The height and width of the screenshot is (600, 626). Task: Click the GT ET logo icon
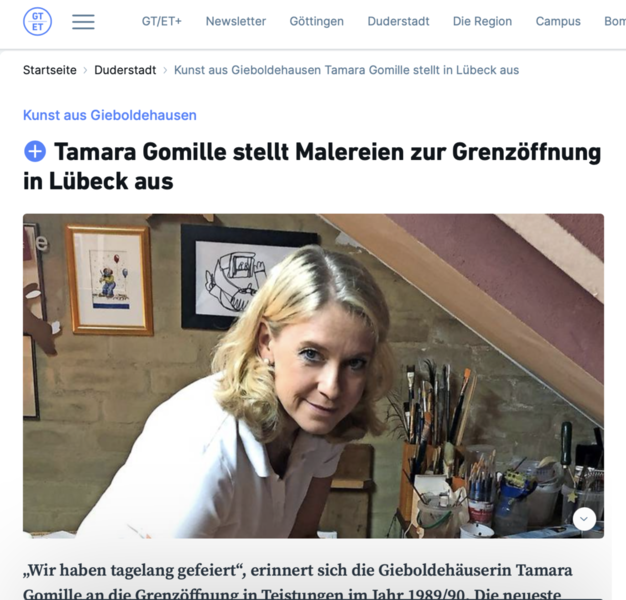click(x=38, y=22)
